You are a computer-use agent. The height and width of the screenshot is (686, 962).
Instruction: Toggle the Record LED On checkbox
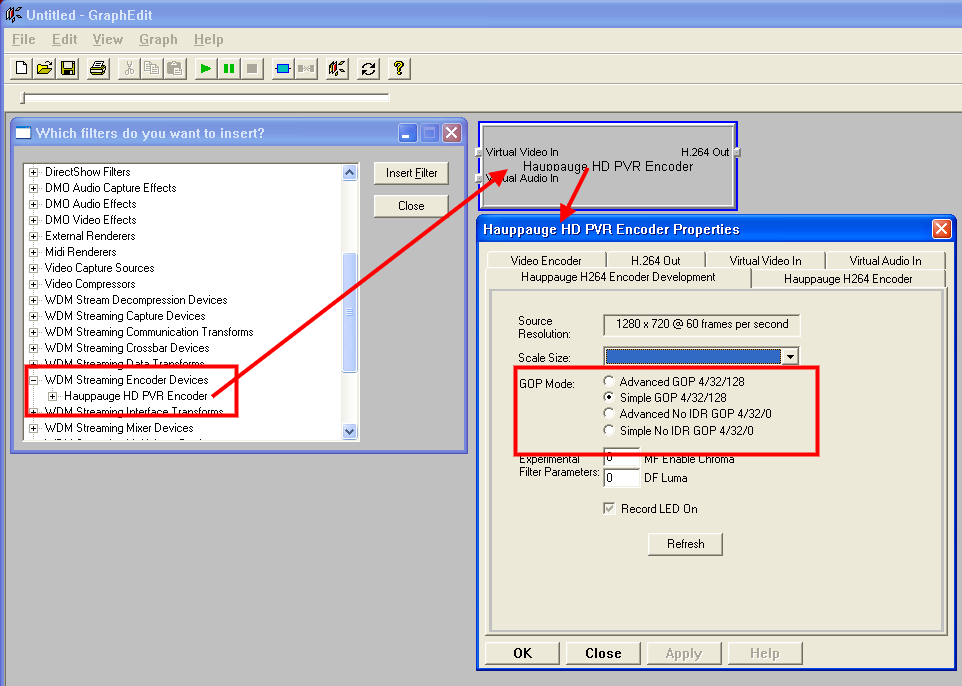[x=609, y=508]
